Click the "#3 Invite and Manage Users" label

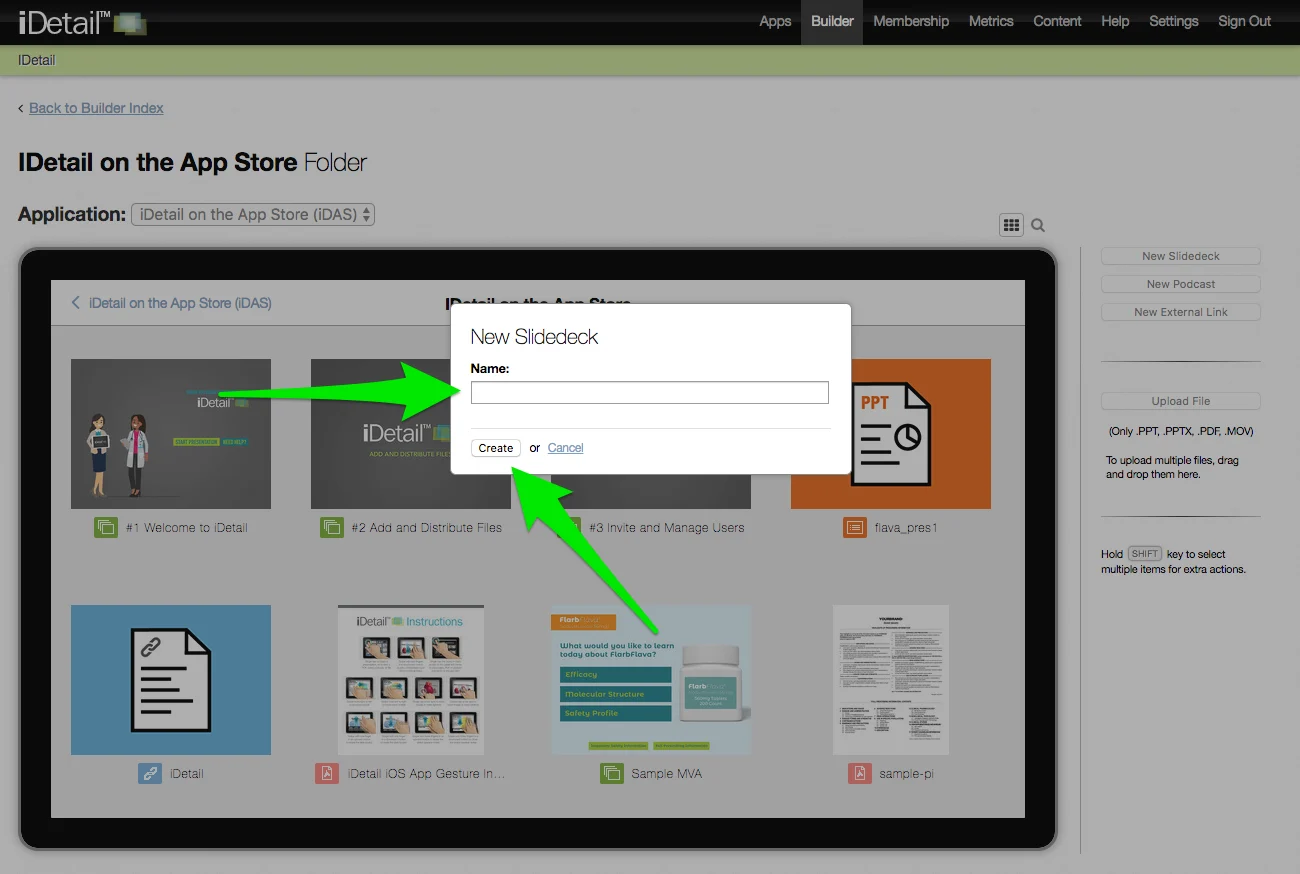point(667,527)
